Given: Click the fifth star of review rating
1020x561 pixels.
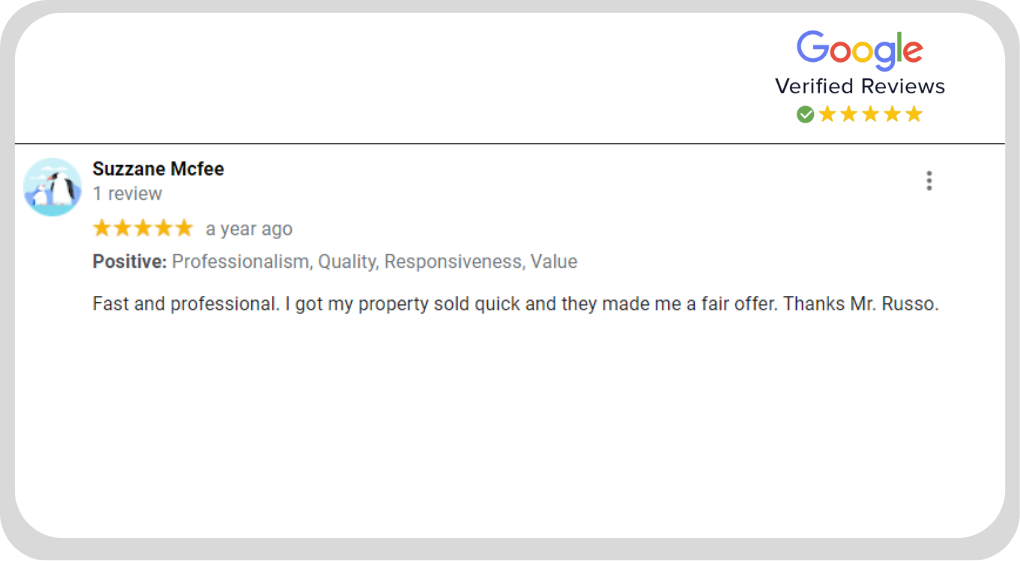Looking at the screenshot, I should pyautogui.click(x=184, y=228).
